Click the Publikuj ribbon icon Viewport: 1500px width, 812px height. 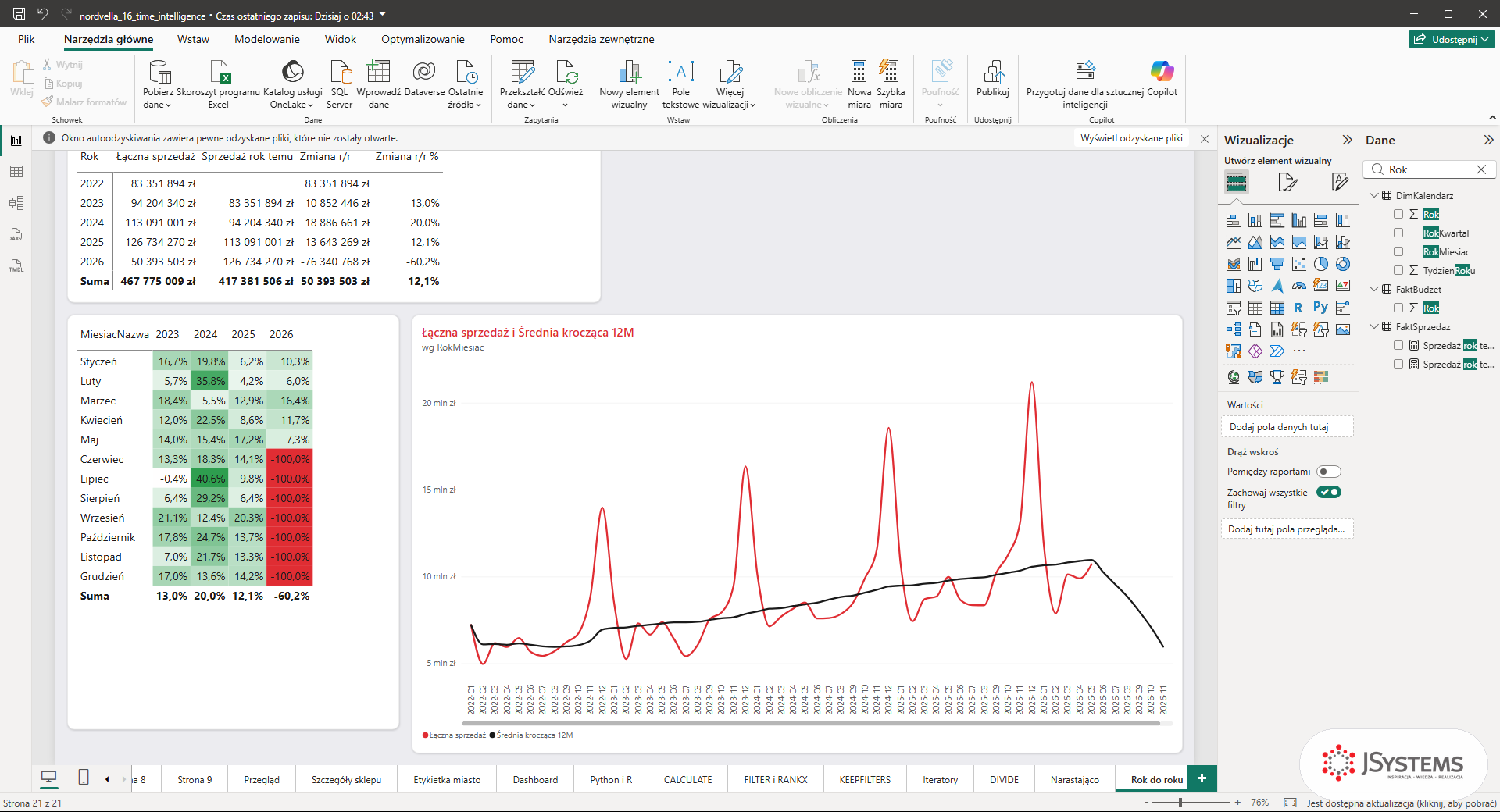pyautogui.click(x=993, y=78)
